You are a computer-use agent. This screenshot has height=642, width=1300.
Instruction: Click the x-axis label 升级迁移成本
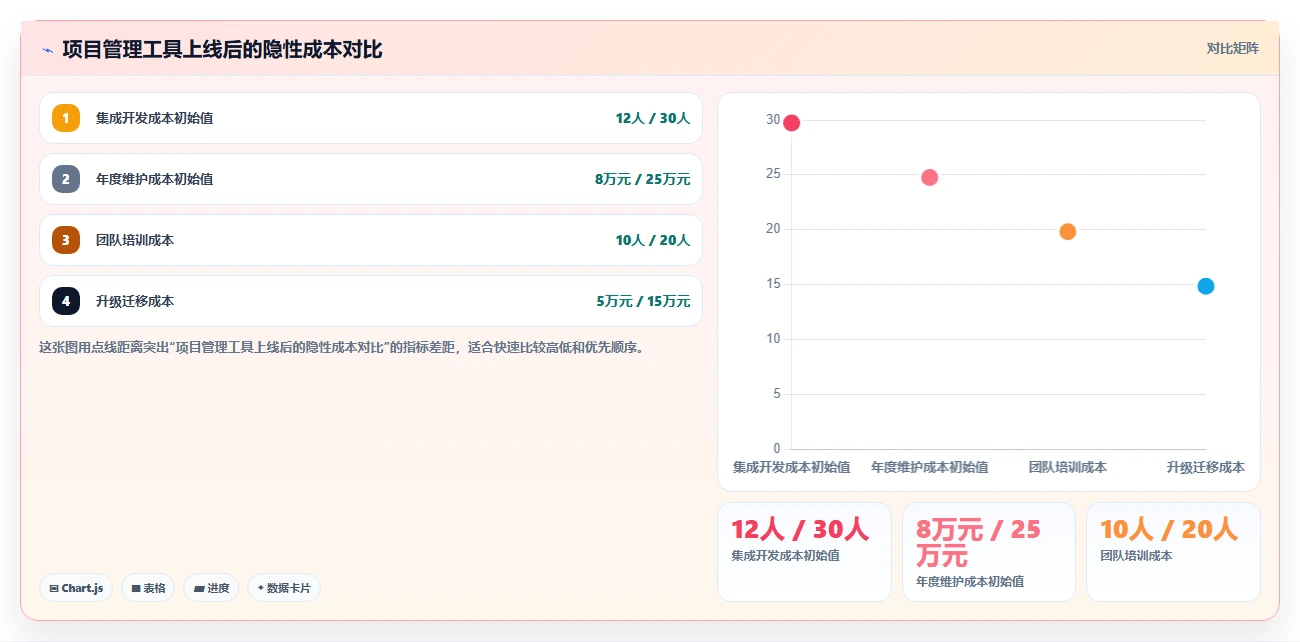[1205, 467]
